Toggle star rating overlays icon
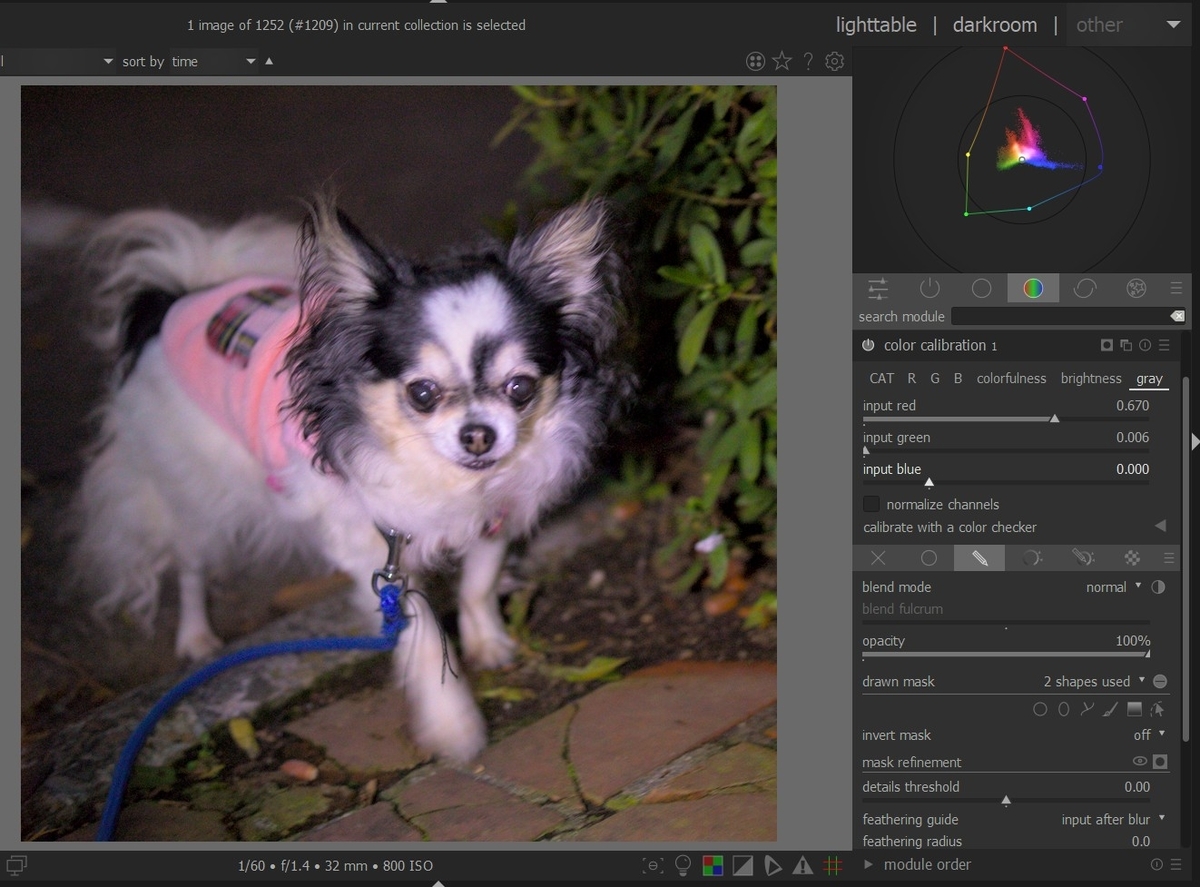The width and height of the screenshot is (1200, 887). [782, 62]
